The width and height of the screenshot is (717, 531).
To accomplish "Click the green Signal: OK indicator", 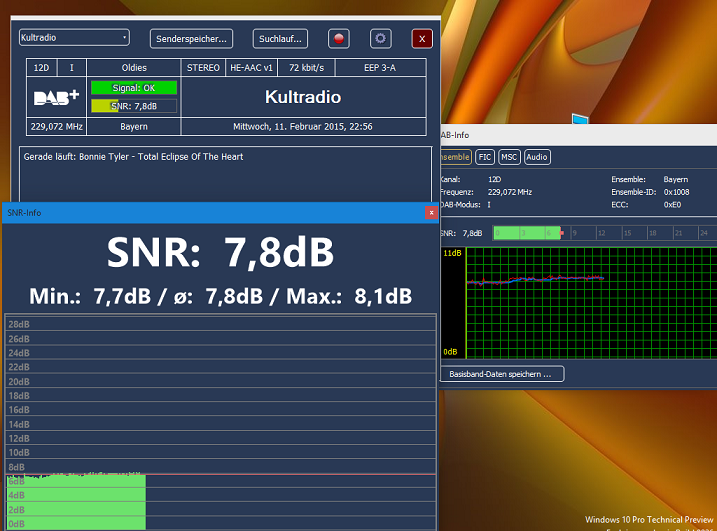I will (133, 88).
